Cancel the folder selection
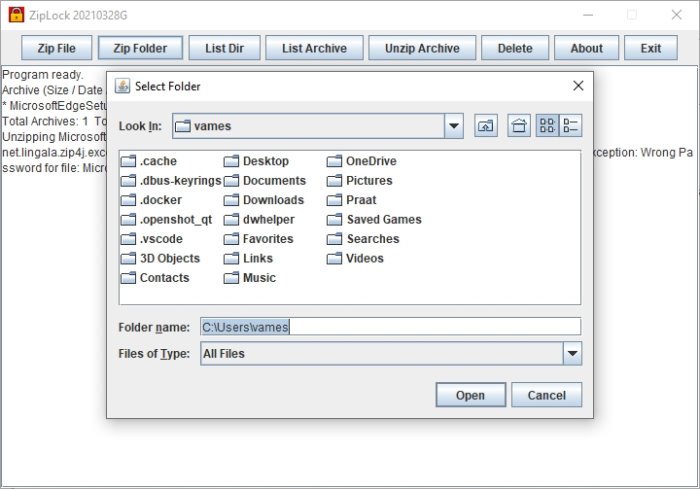Viewport: 700px width, 489px height. [546, 395]
